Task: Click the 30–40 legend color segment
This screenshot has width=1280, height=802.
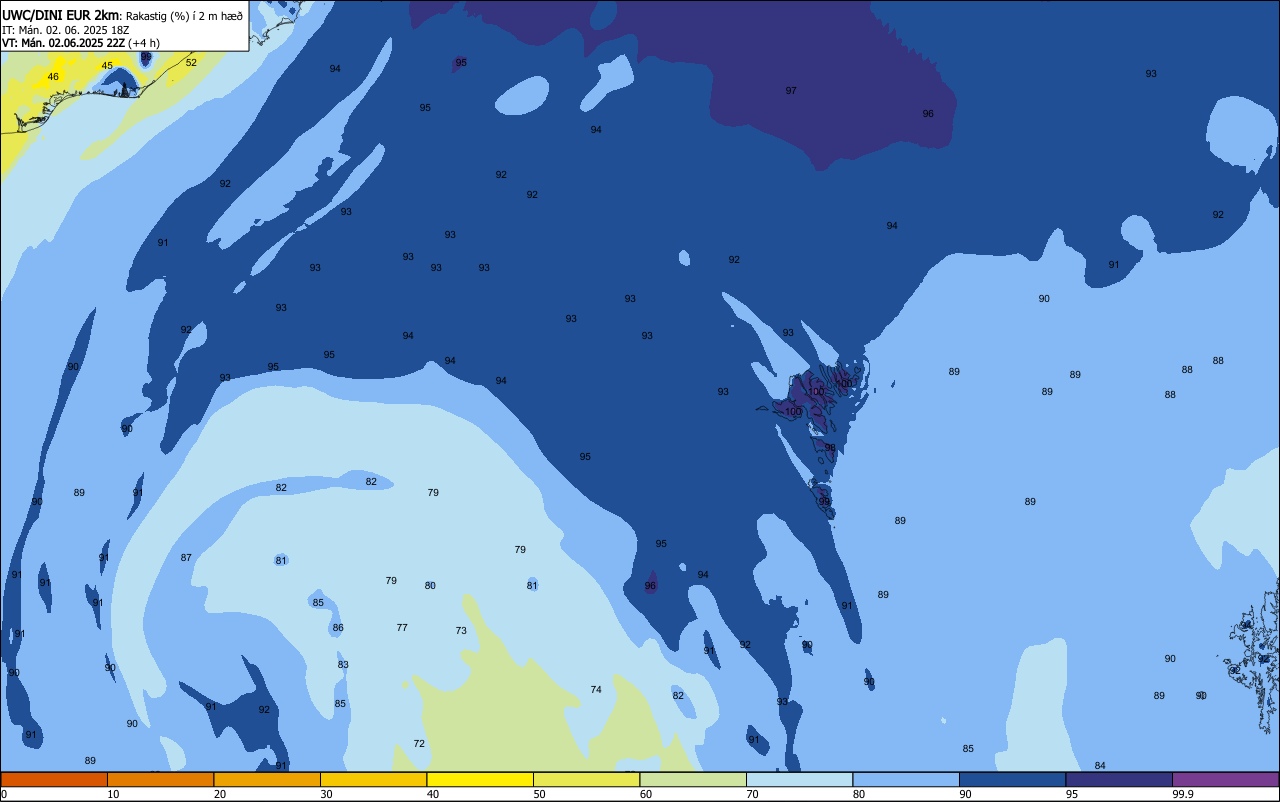Action: [373, 779]
